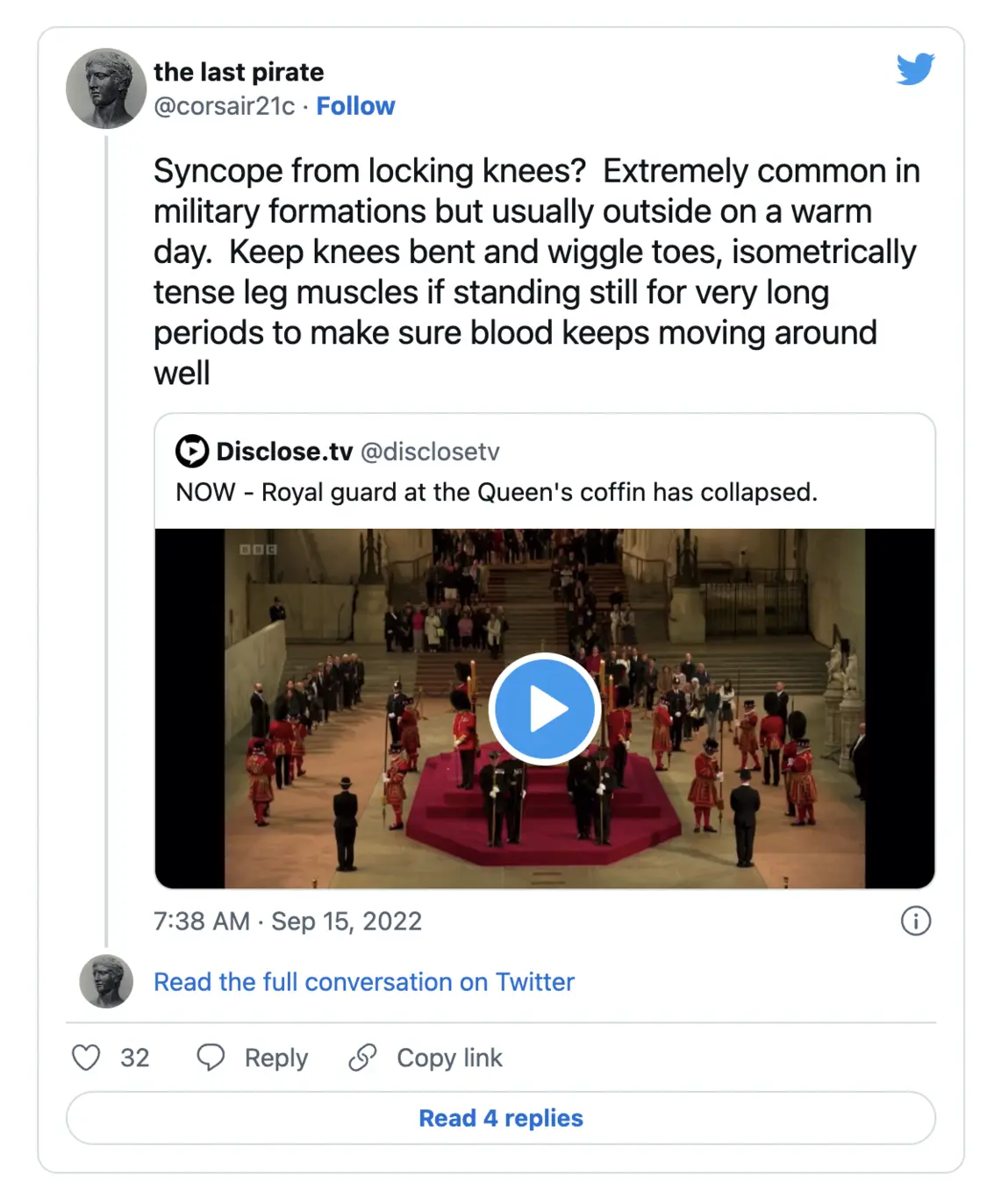This screenshot has height=1204, width=987.
Task: Click the quoted tweet text about Royal guard
Action: (497, 492)
